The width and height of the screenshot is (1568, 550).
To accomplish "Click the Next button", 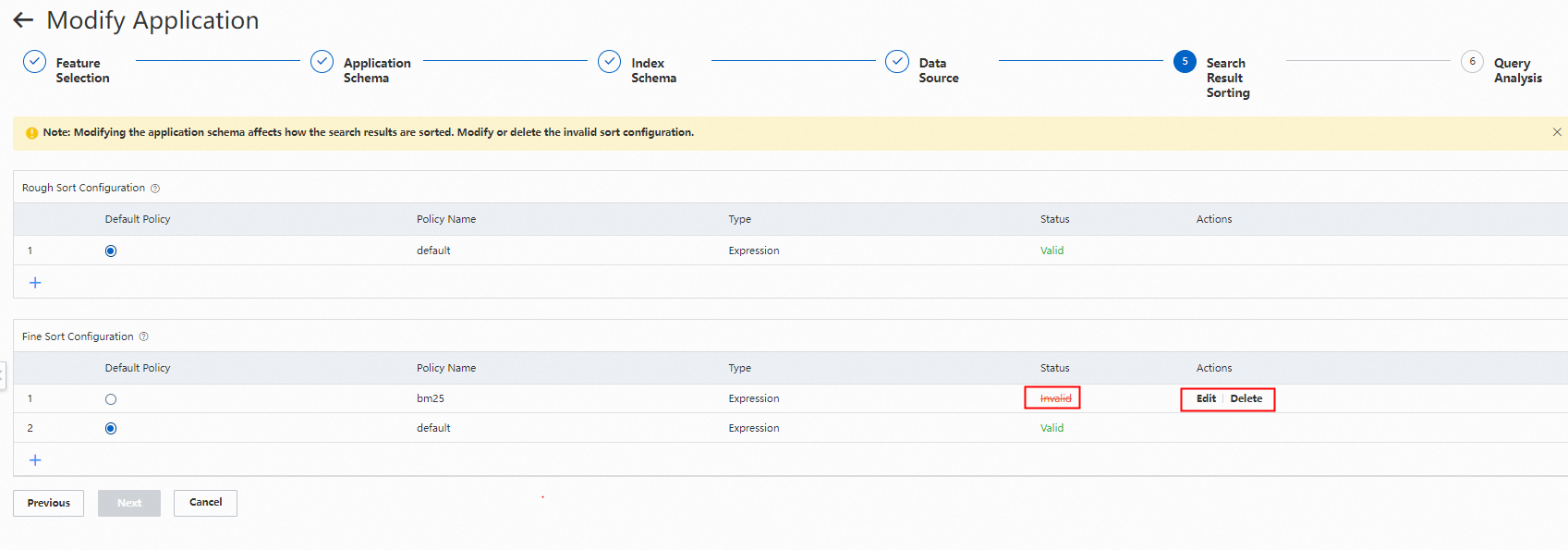I will click(x=129, y=504).
